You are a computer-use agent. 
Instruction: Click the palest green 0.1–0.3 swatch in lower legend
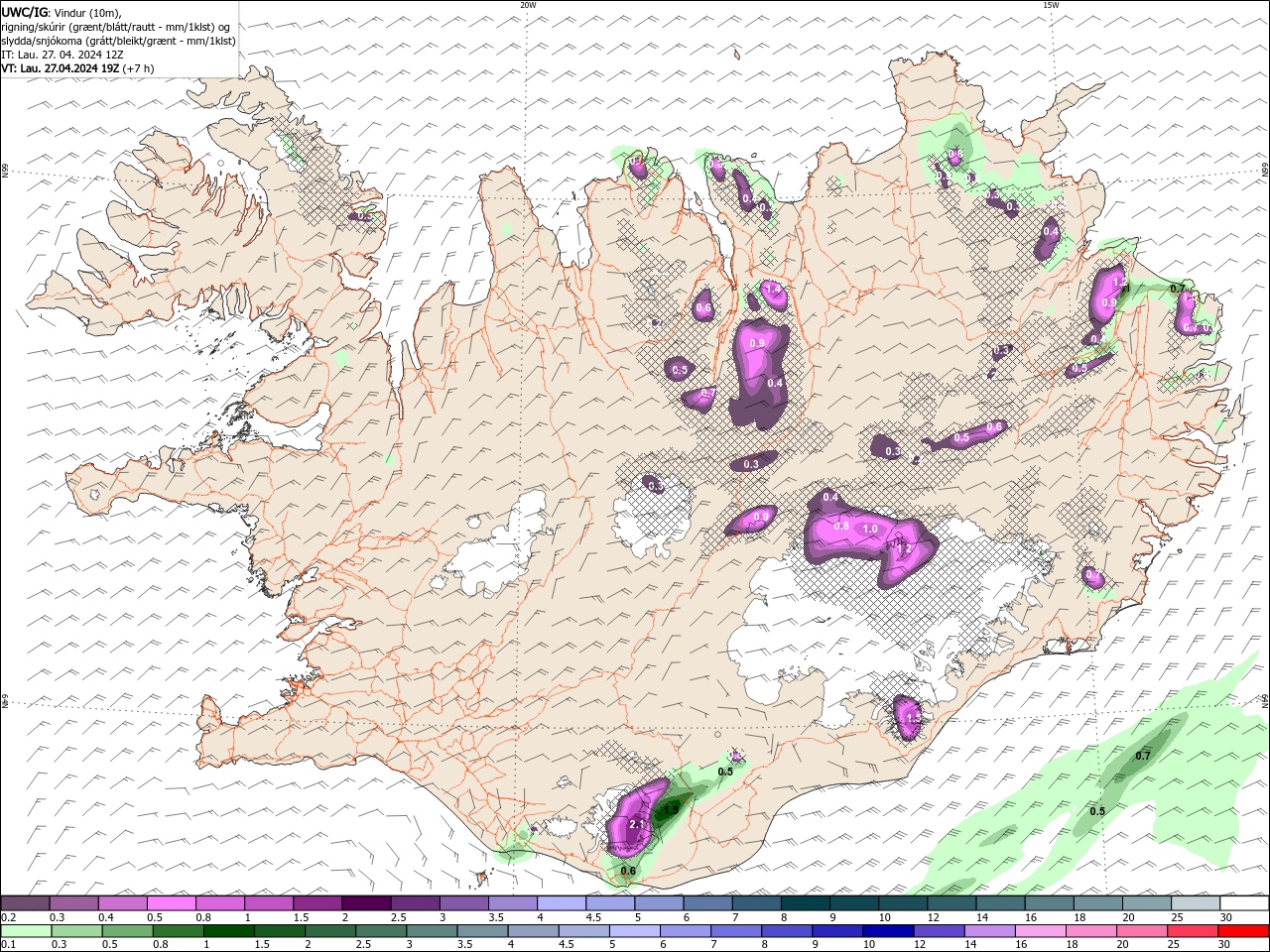[x=25, y=931]
